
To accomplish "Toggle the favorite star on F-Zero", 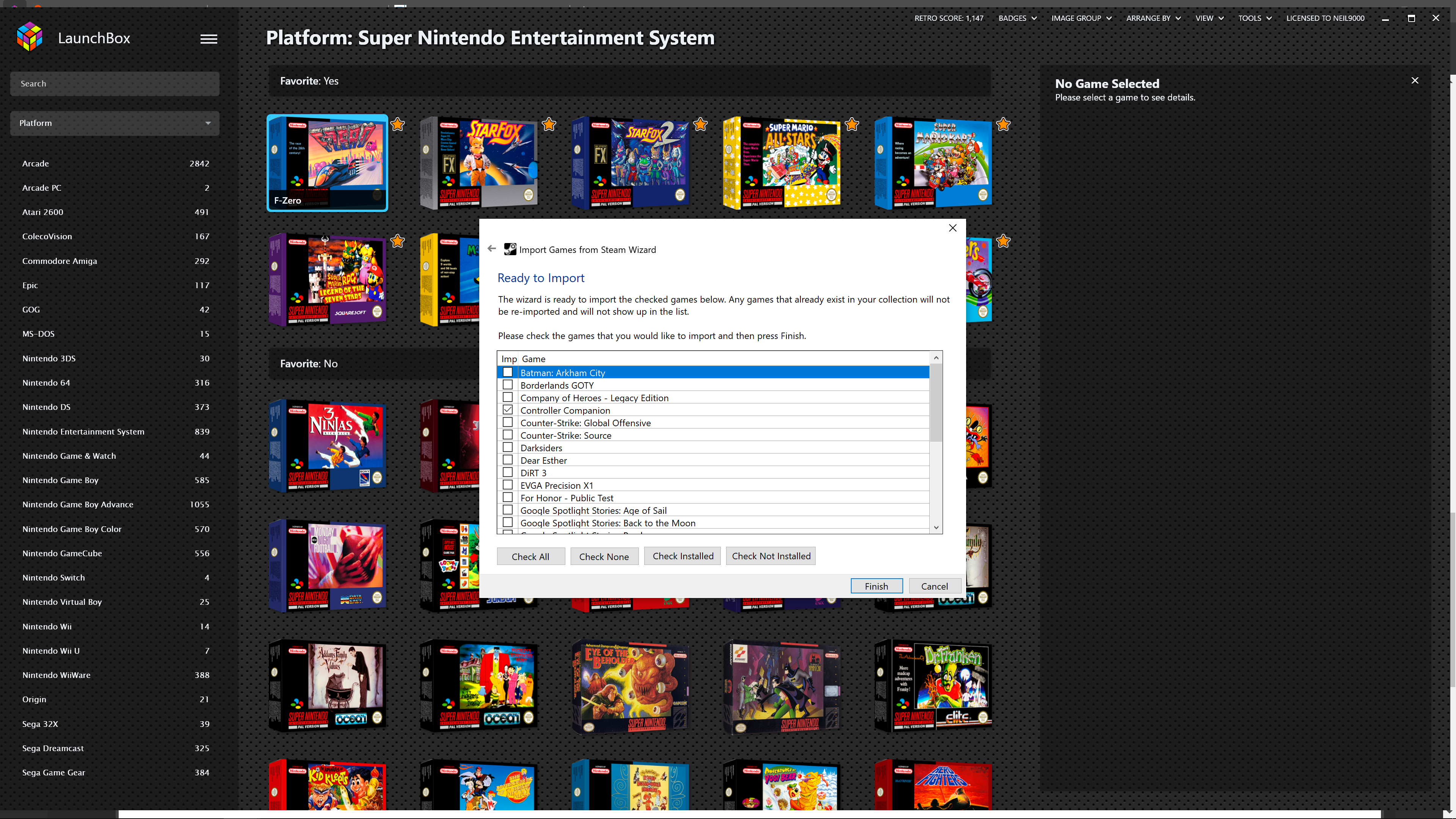I will click(398, 124).
